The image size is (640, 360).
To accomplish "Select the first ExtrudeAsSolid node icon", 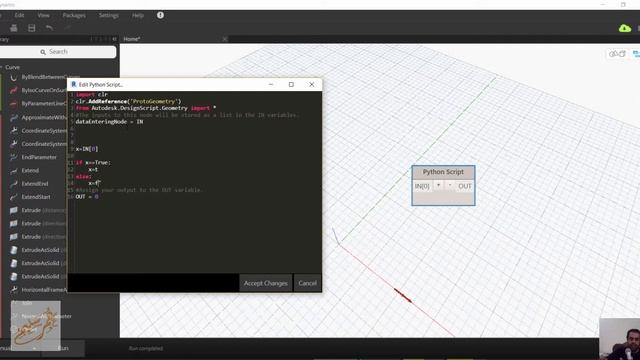I will point(14,250).
